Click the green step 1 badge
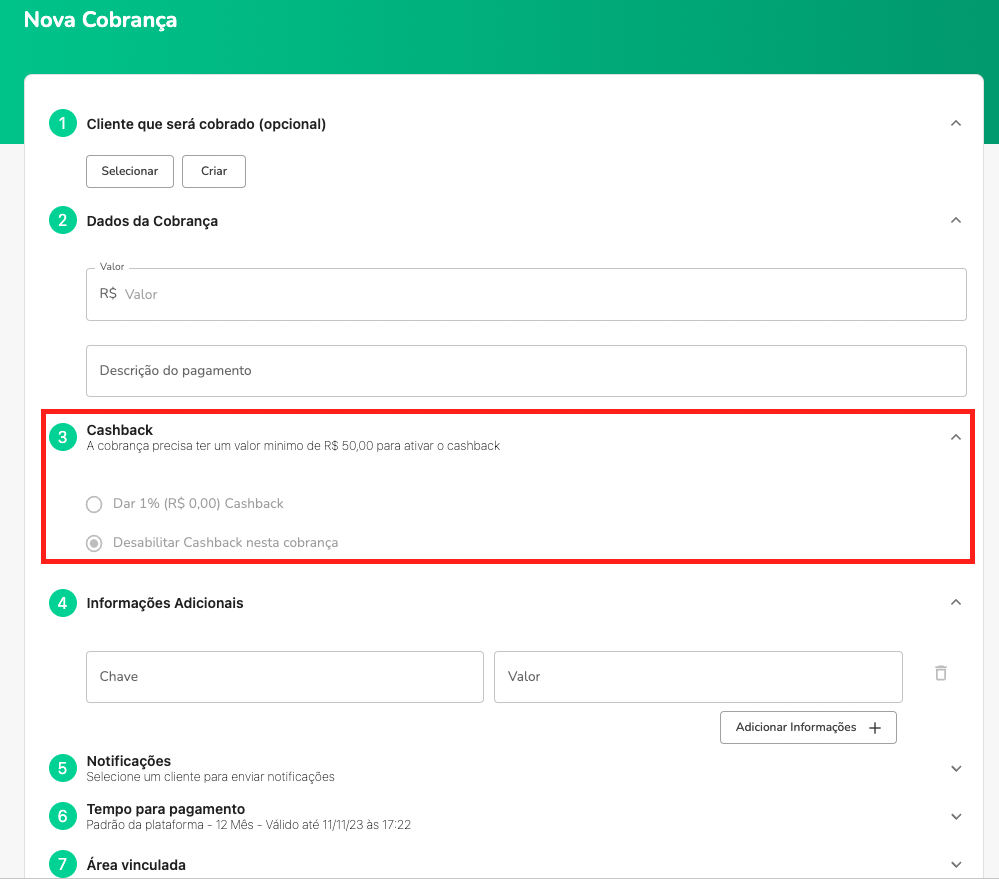 (62, 122)
